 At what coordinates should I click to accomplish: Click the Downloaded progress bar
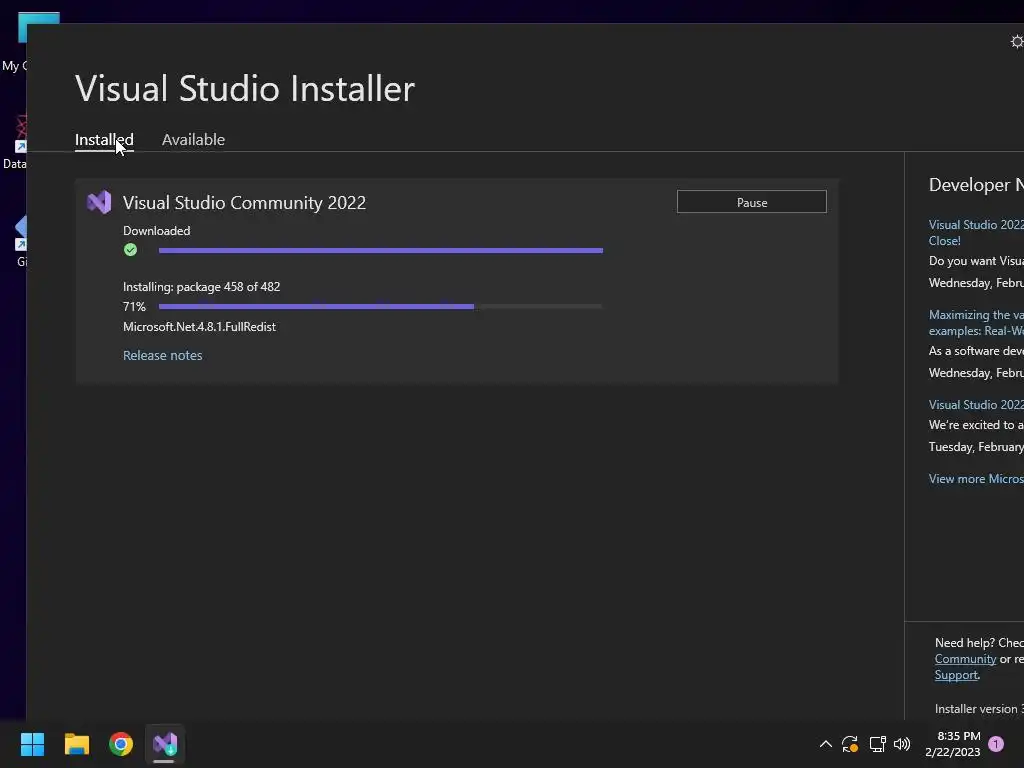pyautogui.click(x=381, y=250)
